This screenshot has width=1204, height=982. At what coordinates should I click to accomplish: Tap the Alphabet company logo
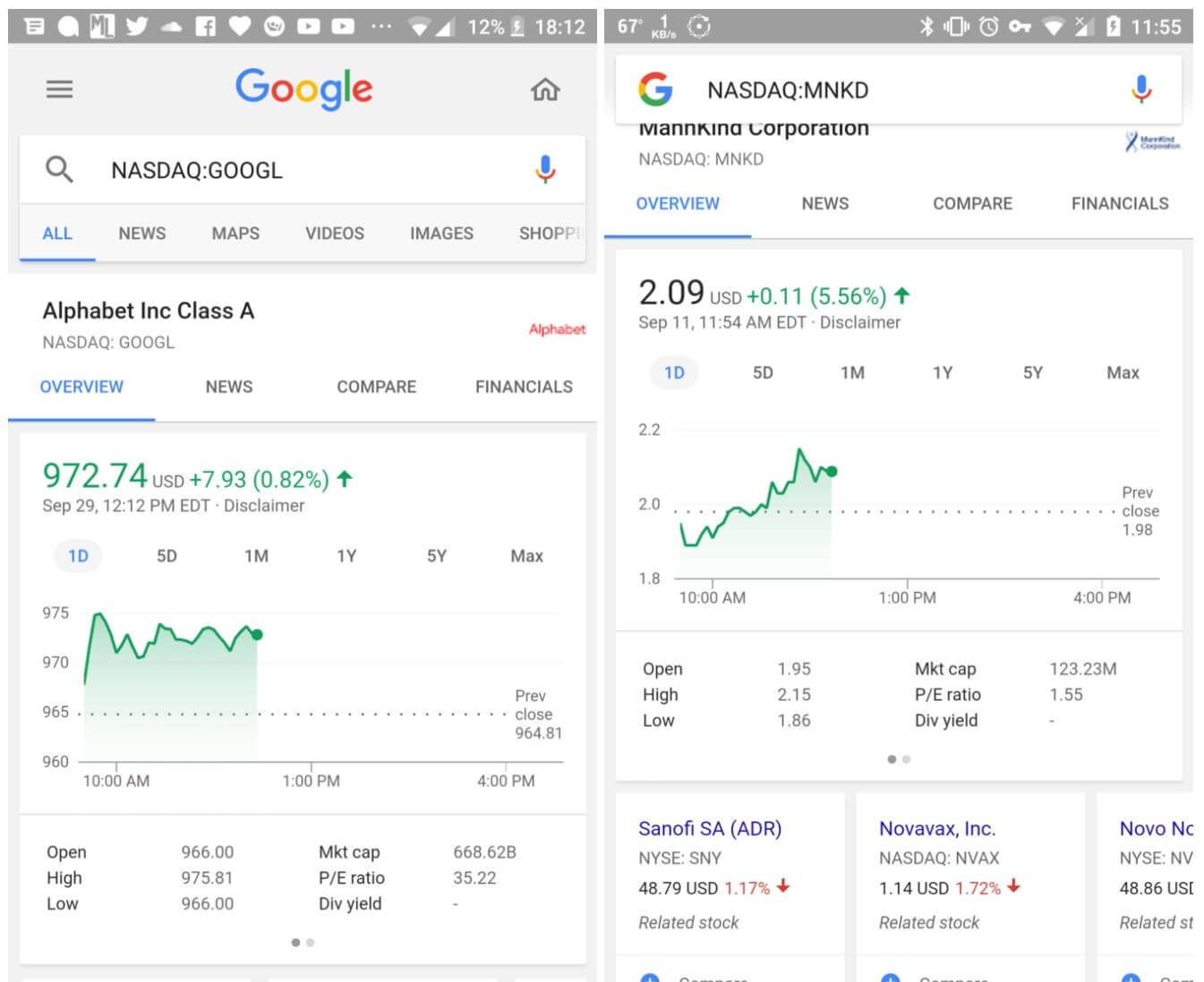click(x=556, y=329)
